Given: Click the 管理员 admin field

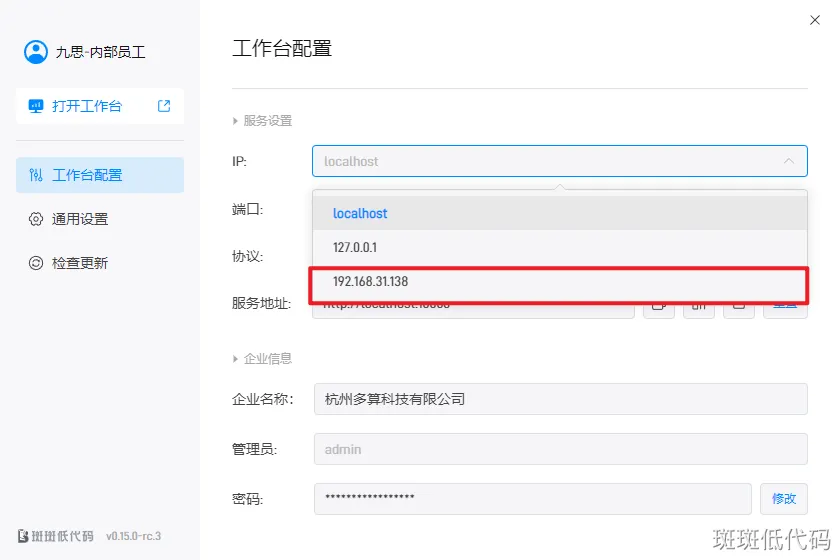Looking at the screenshot, I should (x=559, y=449).
